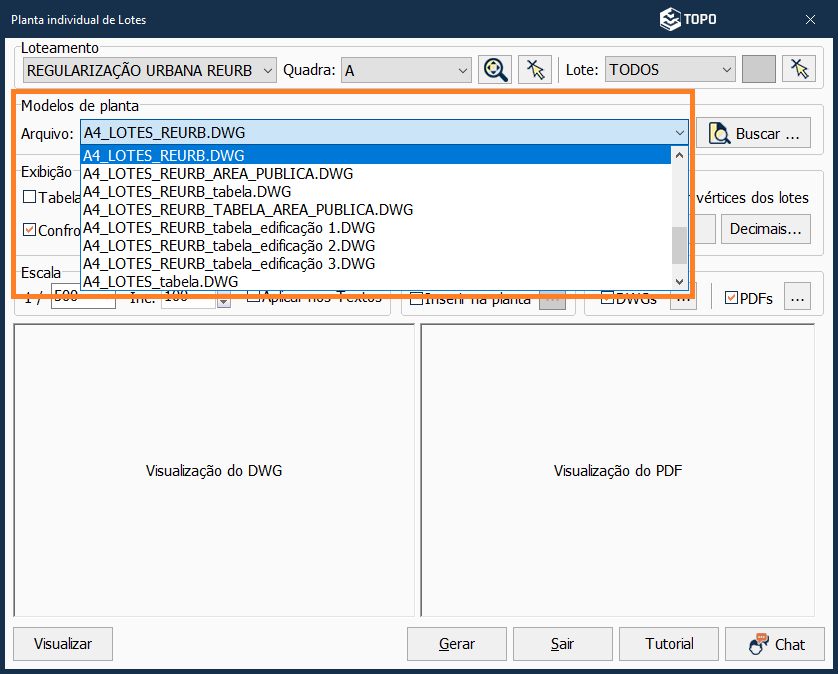Select A4_LOTES_REURB_AREA_PUBLICA.DWG from the list
The height and width of the screenshot is (674, 838).
tap(217, 174)
